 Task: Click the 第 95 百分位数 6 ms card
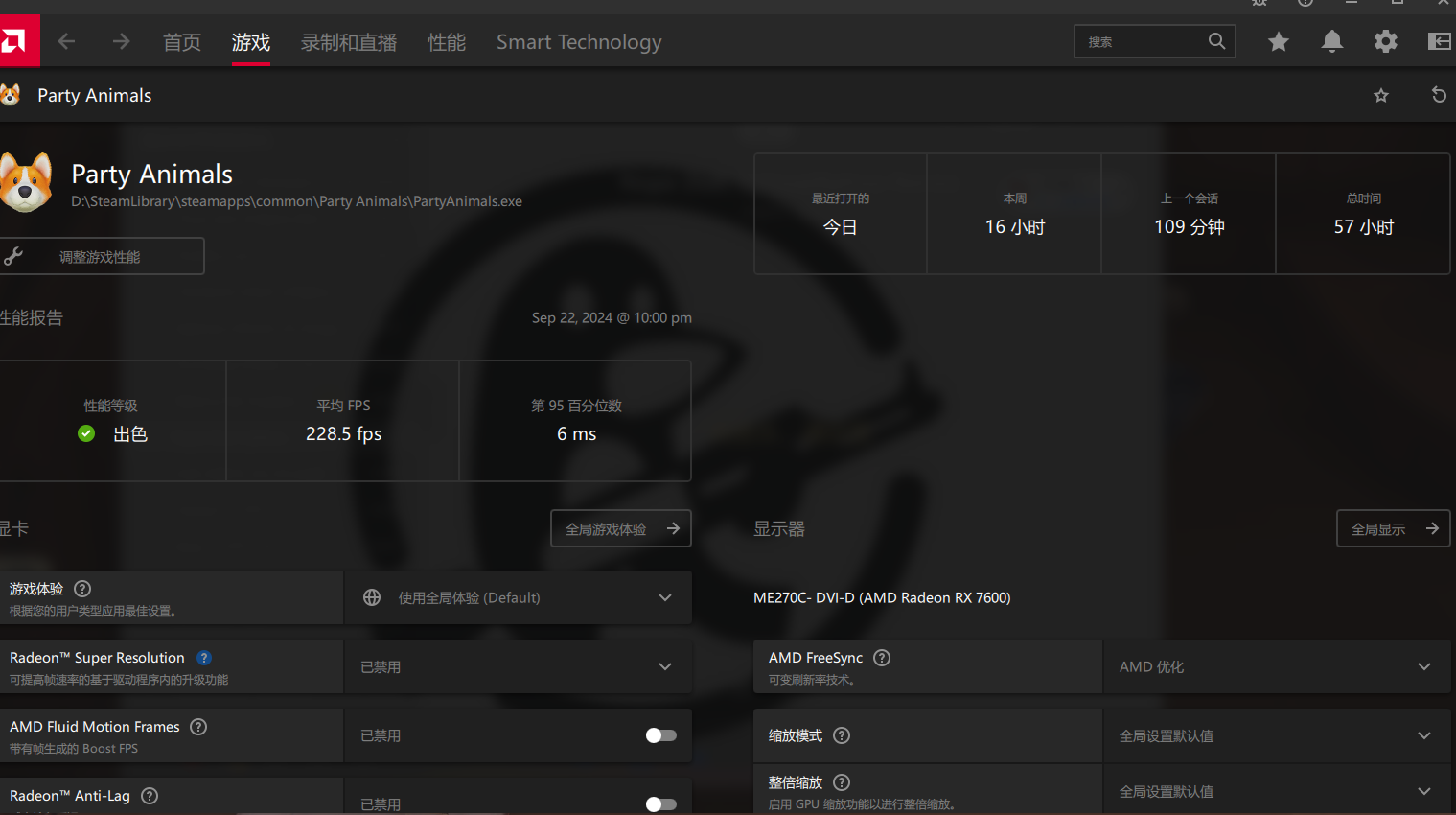[x=576, y=421]
